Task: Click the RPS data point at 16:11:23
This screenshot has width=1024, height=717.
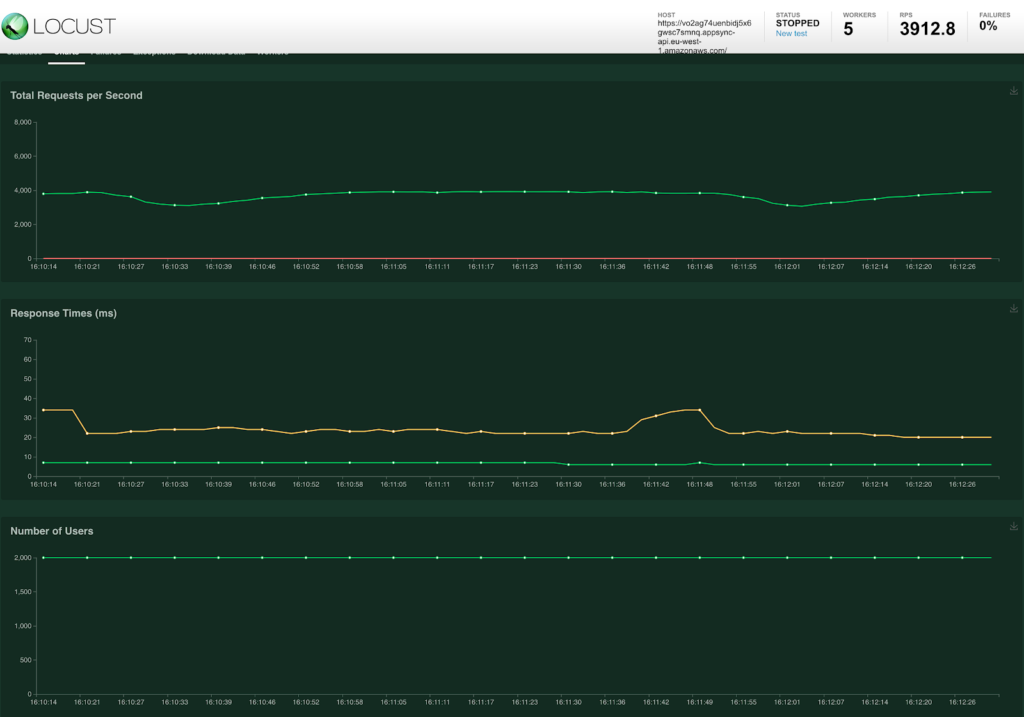Action: click(524, 191)
